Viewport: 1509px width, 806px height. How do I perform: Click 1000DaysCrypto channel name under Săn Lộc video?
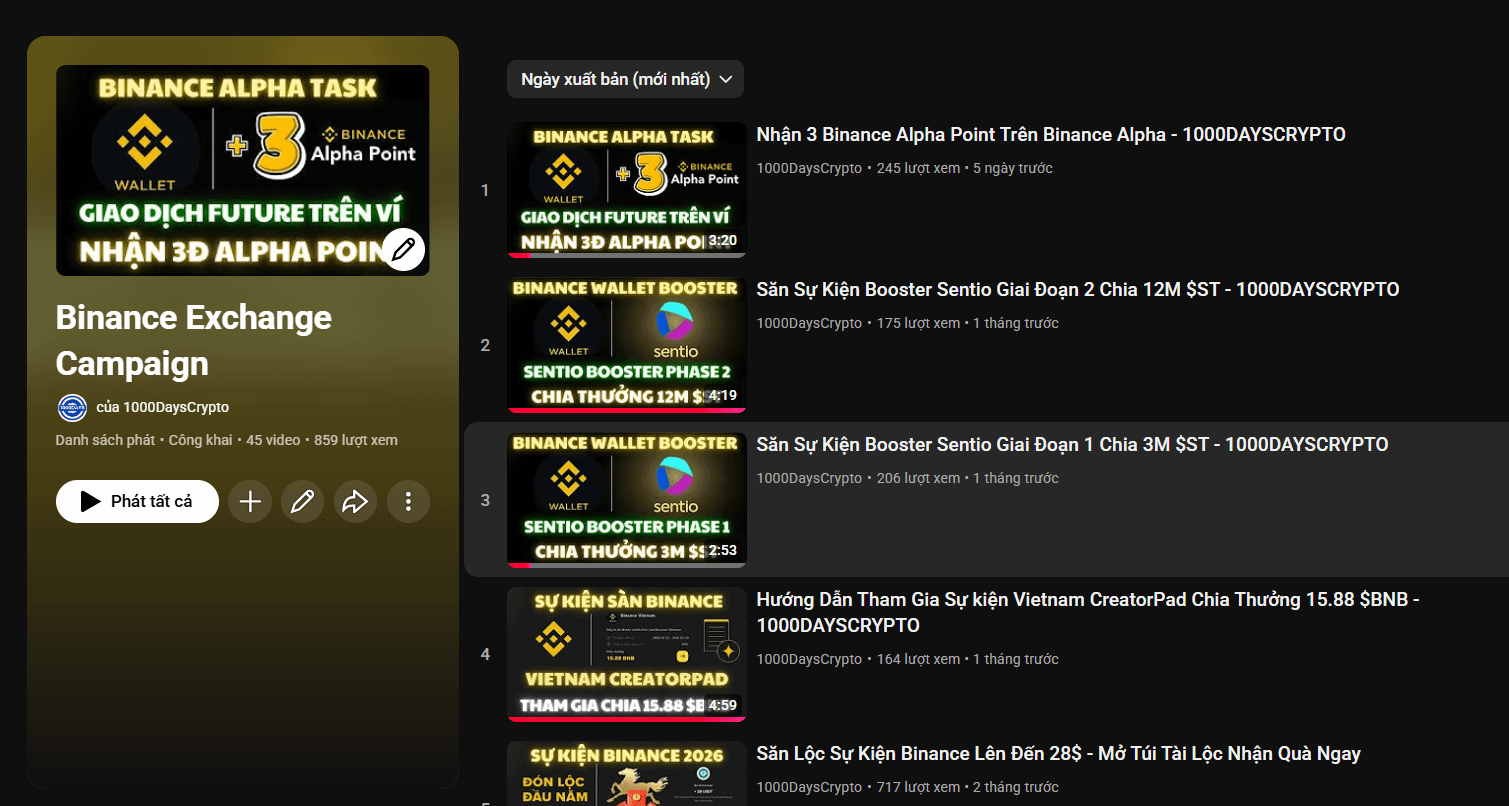(809, 788)
